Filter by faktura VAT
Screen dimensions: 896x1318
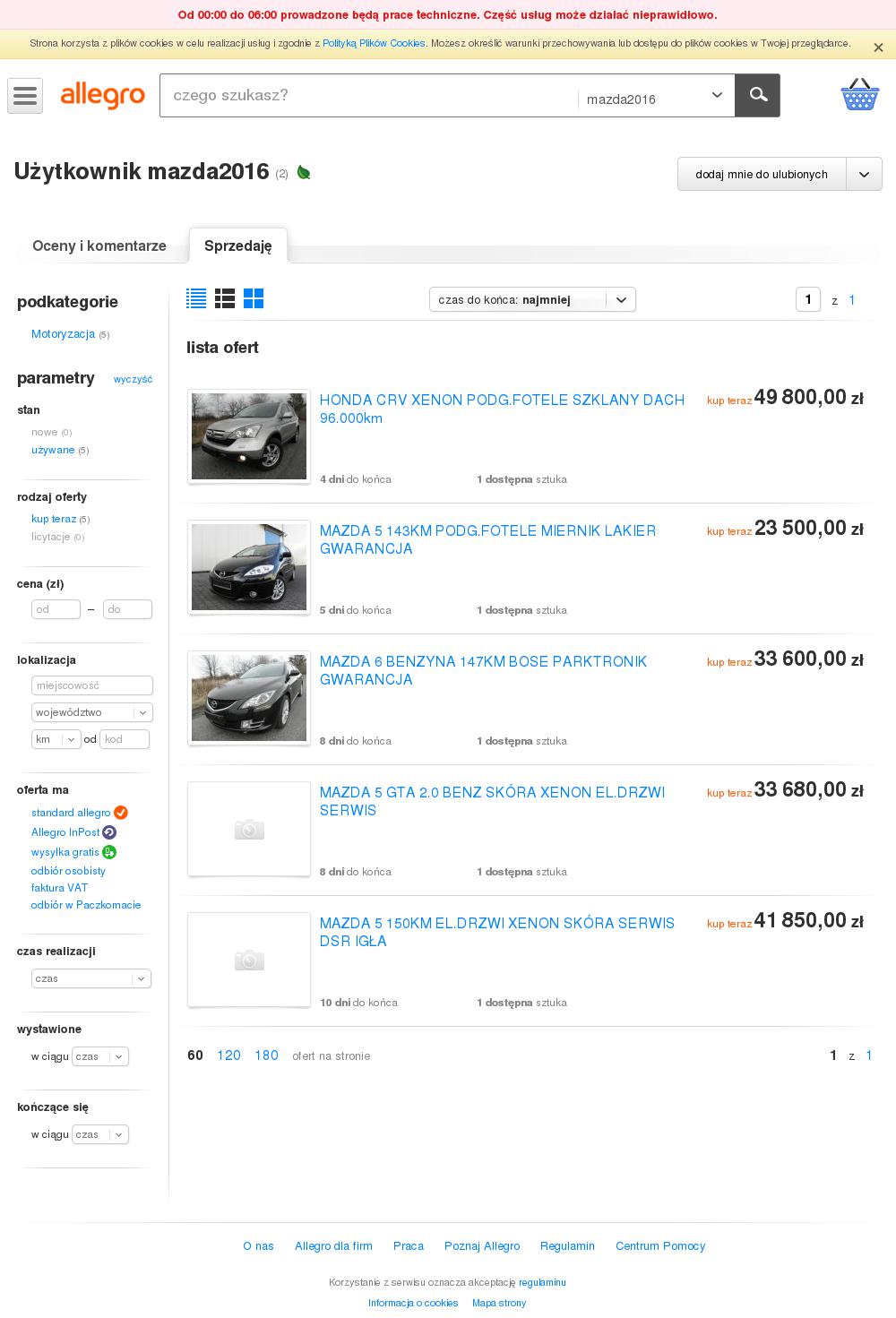point(59,888)
